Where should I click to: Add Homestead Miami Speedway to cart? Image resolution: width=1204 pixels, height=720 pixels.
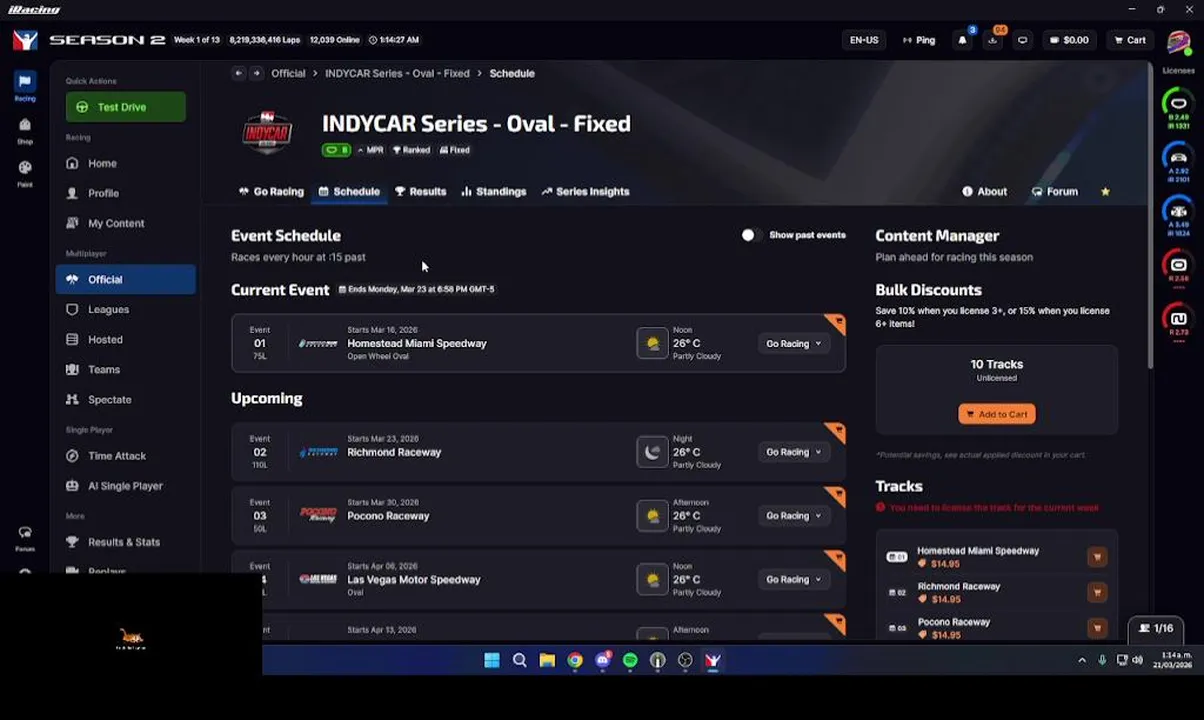pyautogui.click(x=1097, y=557)
